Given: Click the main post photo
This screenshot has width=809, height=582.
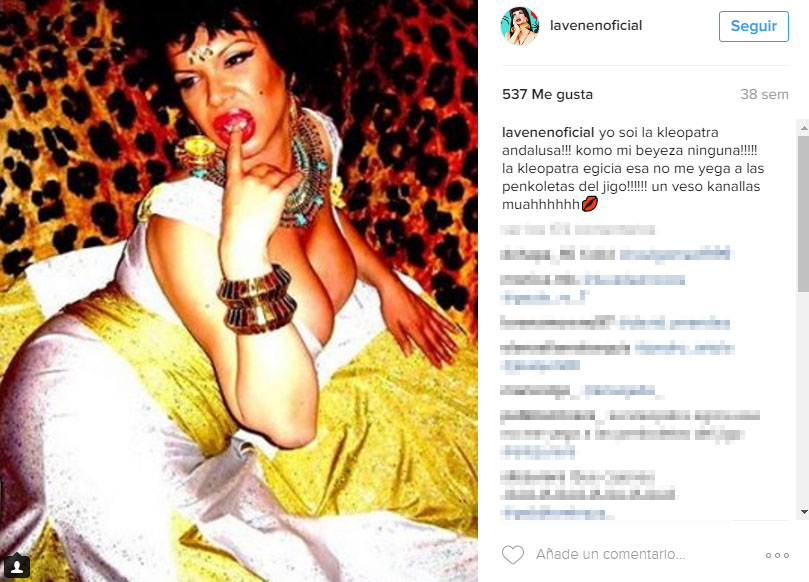Looking at the screenshot, I should pyautogui.click(x=239, y=291).
